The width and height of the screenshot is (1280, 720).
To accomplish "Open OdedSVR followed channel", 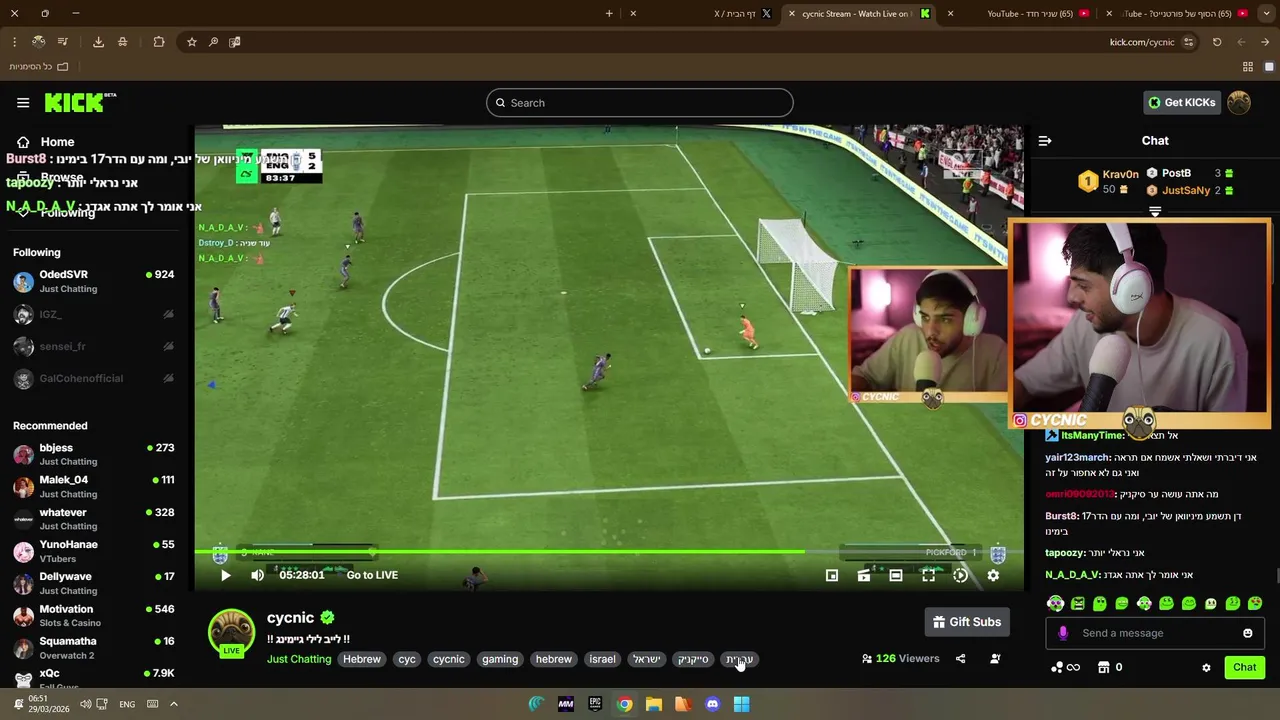I will pyautogui.click(x=94, y=281).
